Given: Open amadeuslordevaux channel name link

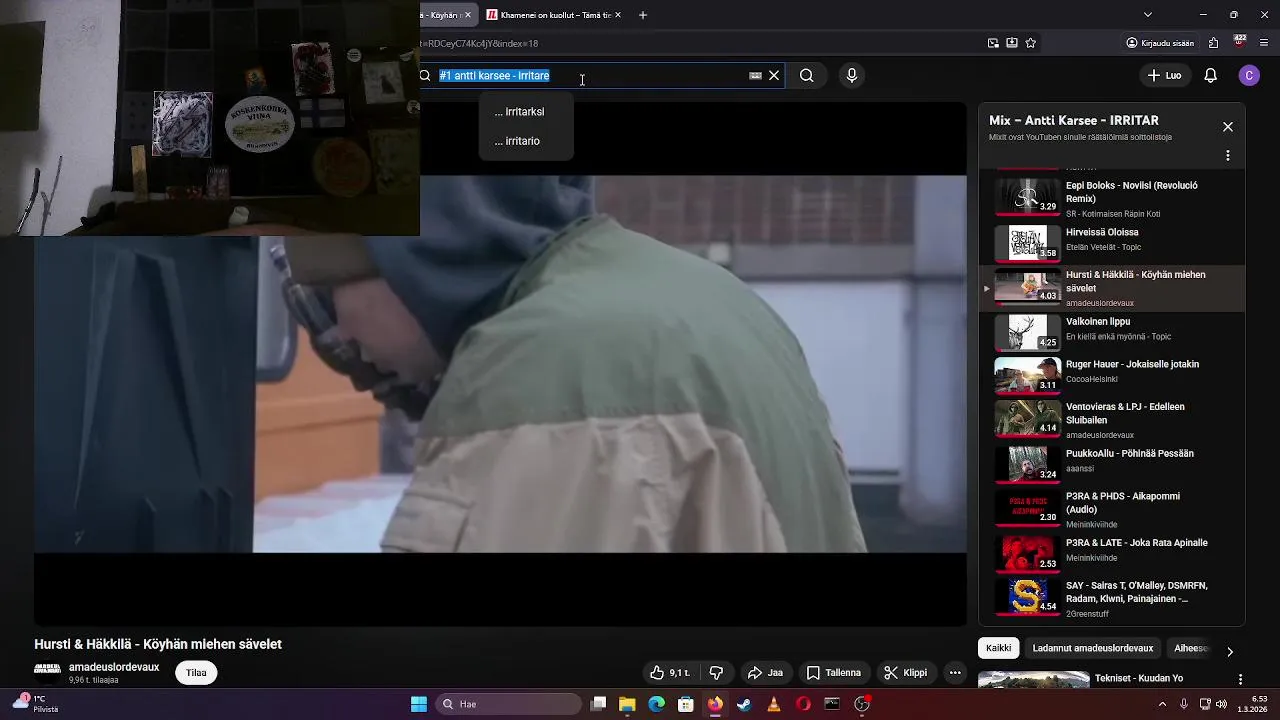Looking at the screenshot, I should click(114, 667).
